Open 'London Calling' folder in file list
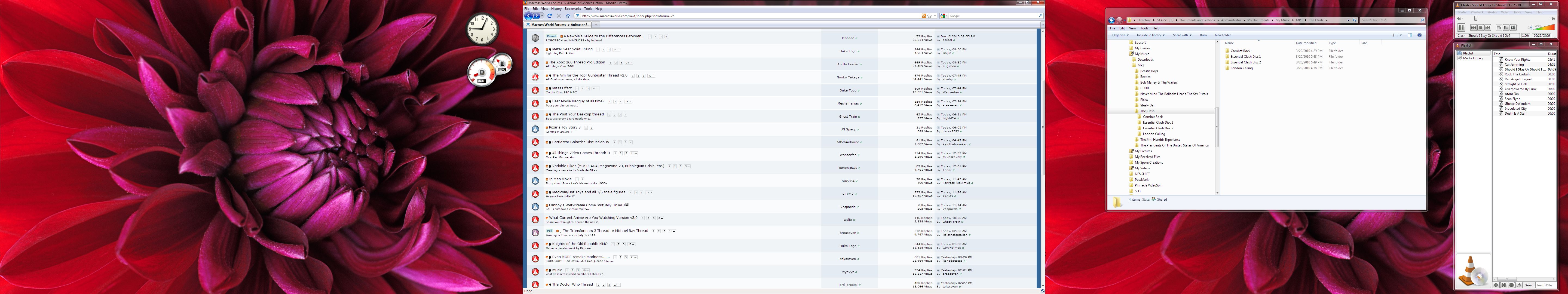 tap(1241, 68)
